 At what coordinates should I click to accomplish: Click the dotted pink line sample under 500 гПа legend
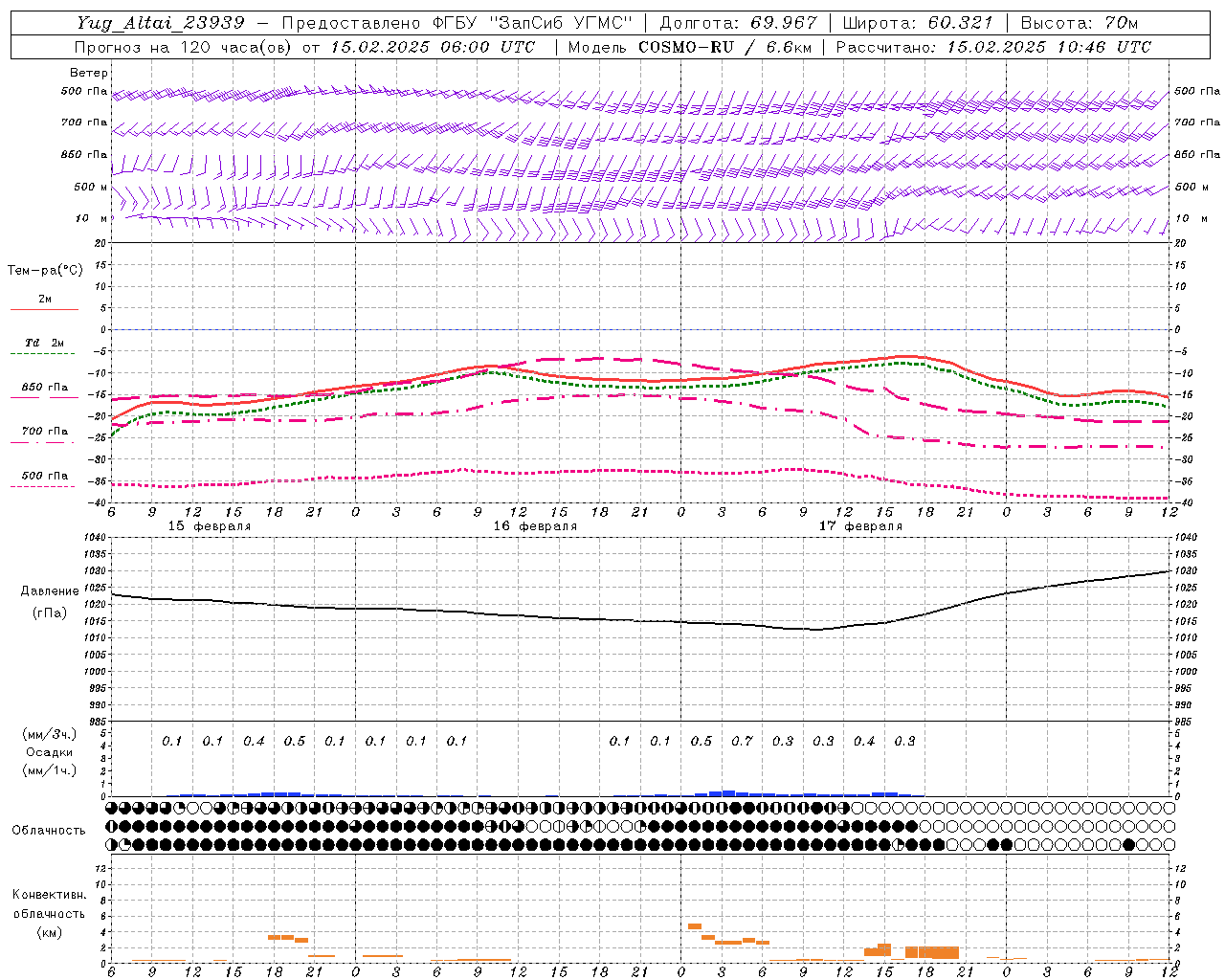coord(43,486)
